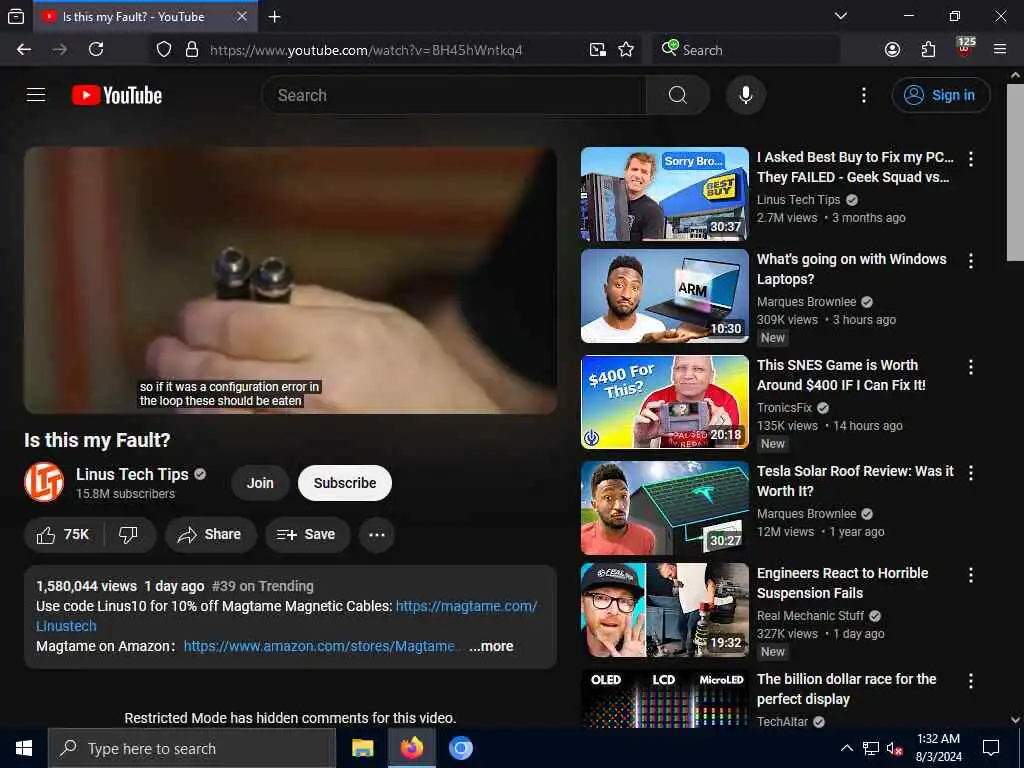This screenshot has height=768, width=1024.
Task: Open options menu for Tesla Solar Roof video
Action: tap(971, 473)
